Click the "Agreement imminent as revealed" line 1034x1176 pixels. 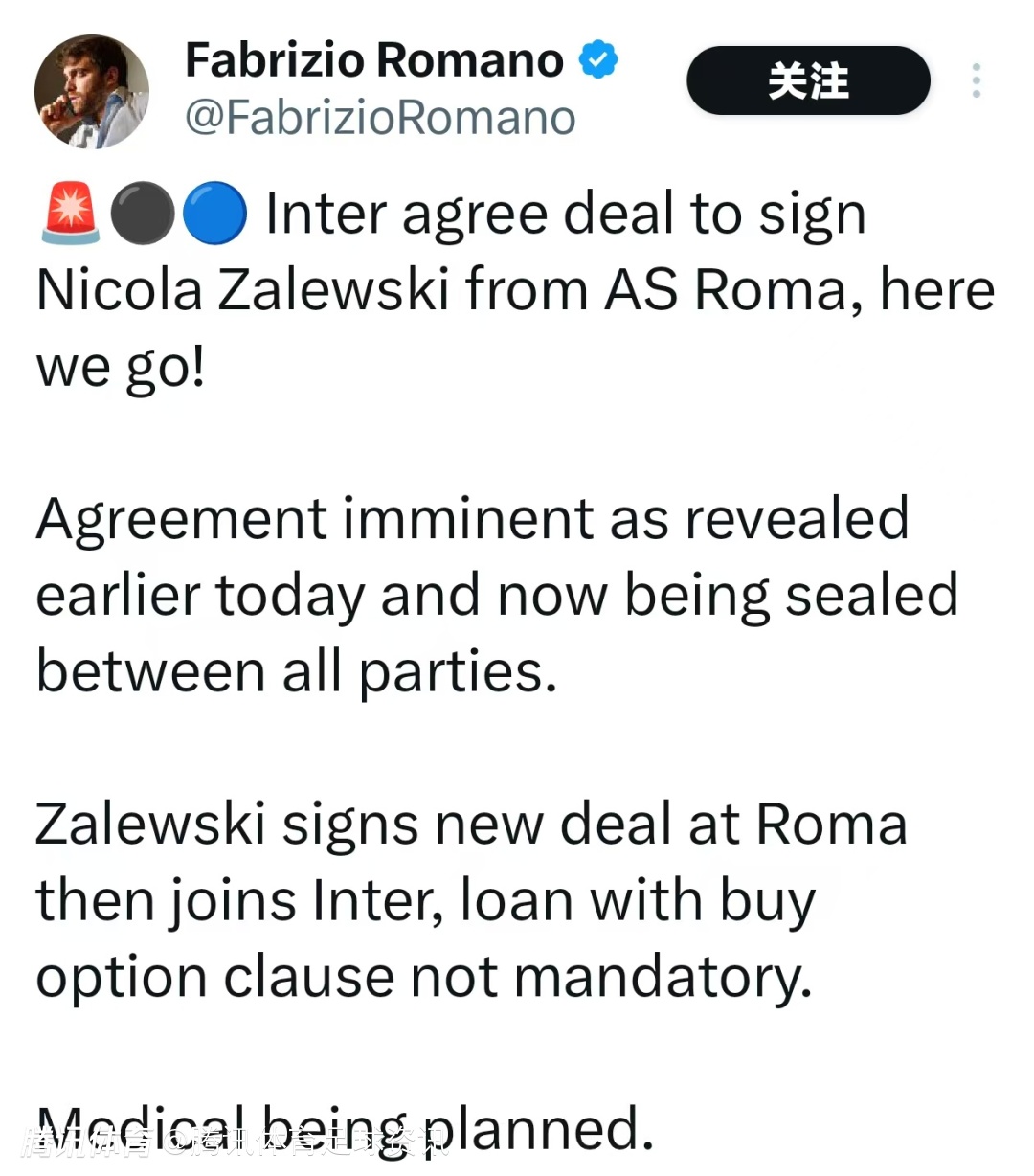coord(472,519)
